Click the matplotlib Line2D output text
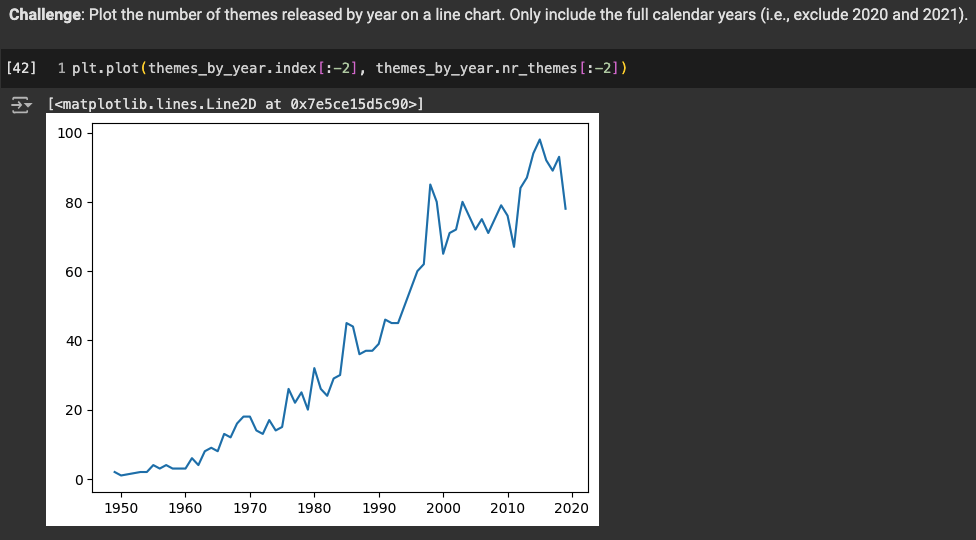This screenshot has height=540, width=976. [236, 104]
